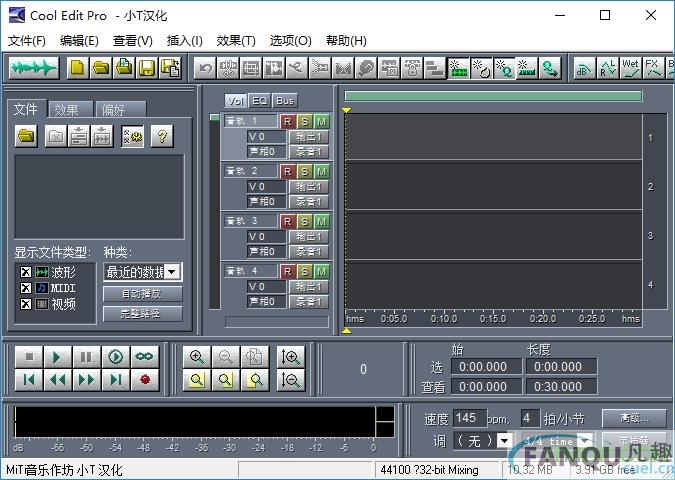This screenshot has height=480, width=675.
Task: Open the 最近的数据 sort dropdown
Action: [x=172, y=272]
